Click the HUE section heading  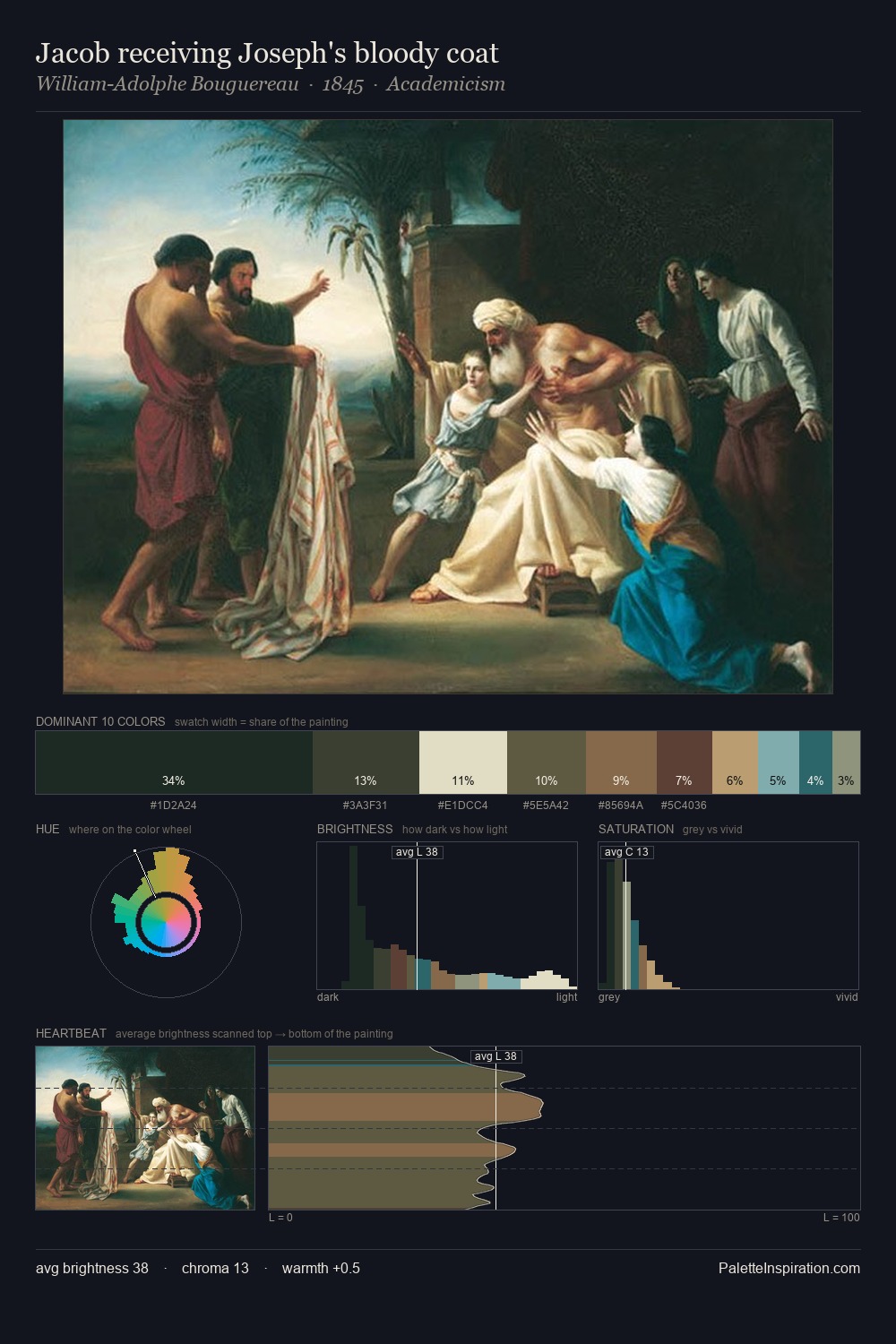[47, 829]
